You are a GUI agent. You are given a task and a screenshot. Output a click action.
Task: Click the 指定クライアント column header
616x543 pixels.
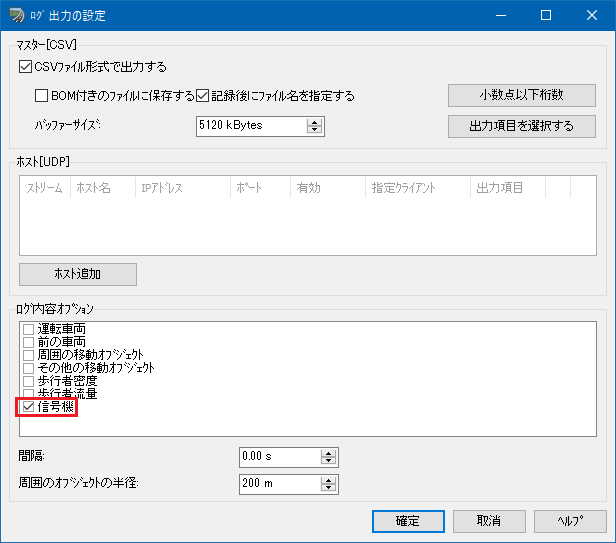[x=418, y=188]
